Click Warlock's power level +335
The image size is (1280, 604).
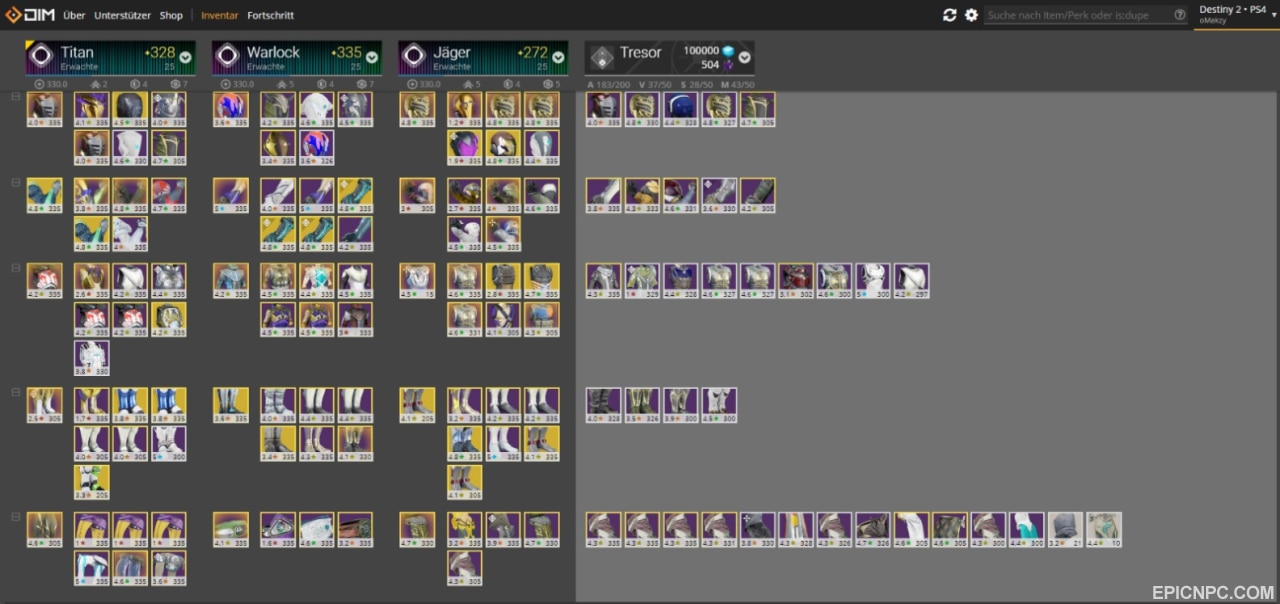click(346, 52)
